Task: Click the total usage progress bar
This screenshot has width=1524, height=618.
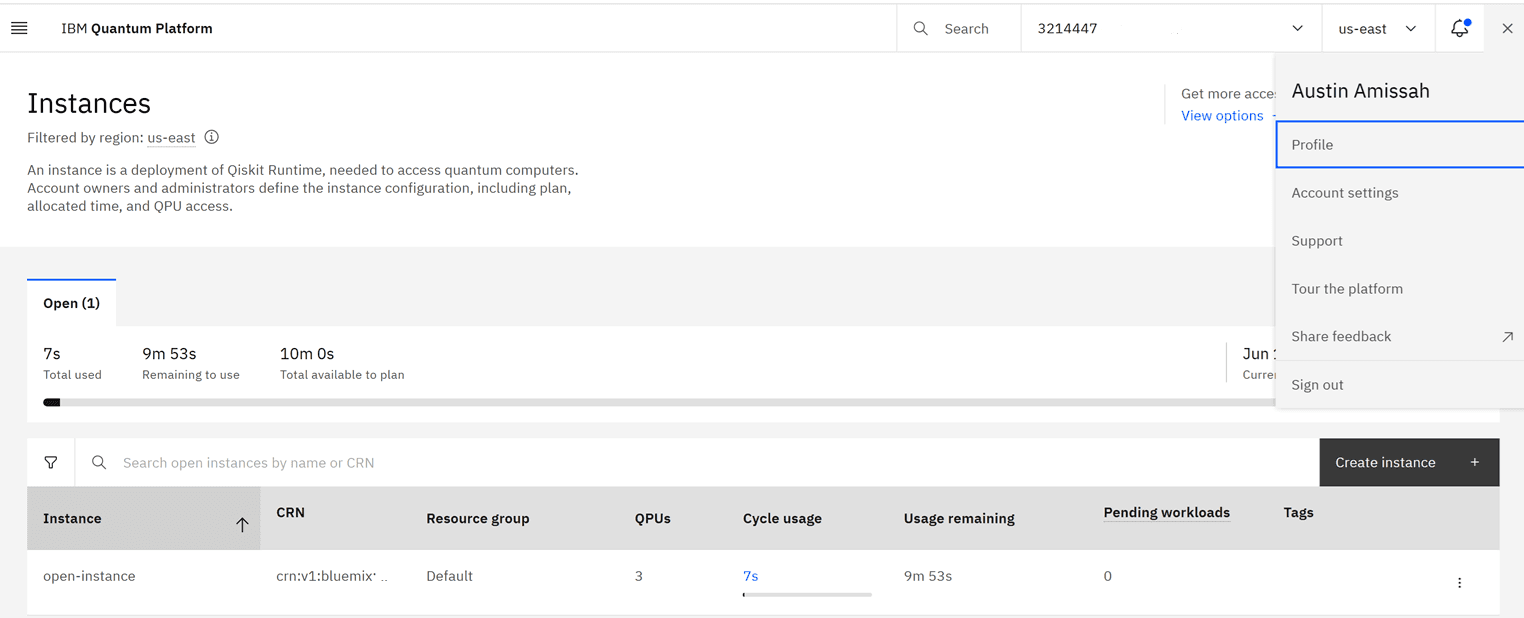Action: 659,402
